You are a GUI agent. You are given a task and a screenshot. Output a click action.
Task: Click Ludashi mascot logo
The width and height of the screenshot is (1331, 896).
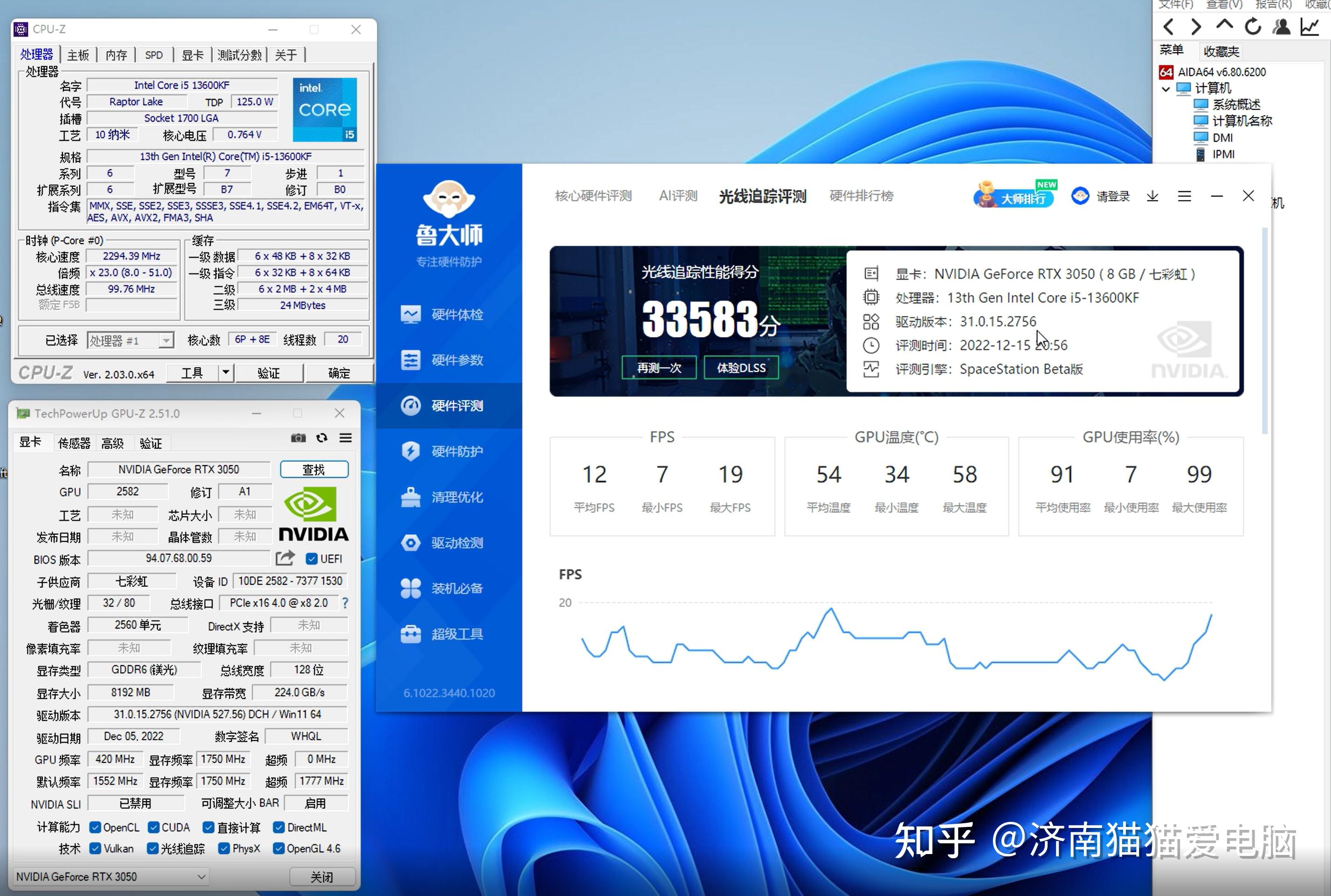(449, 198)
